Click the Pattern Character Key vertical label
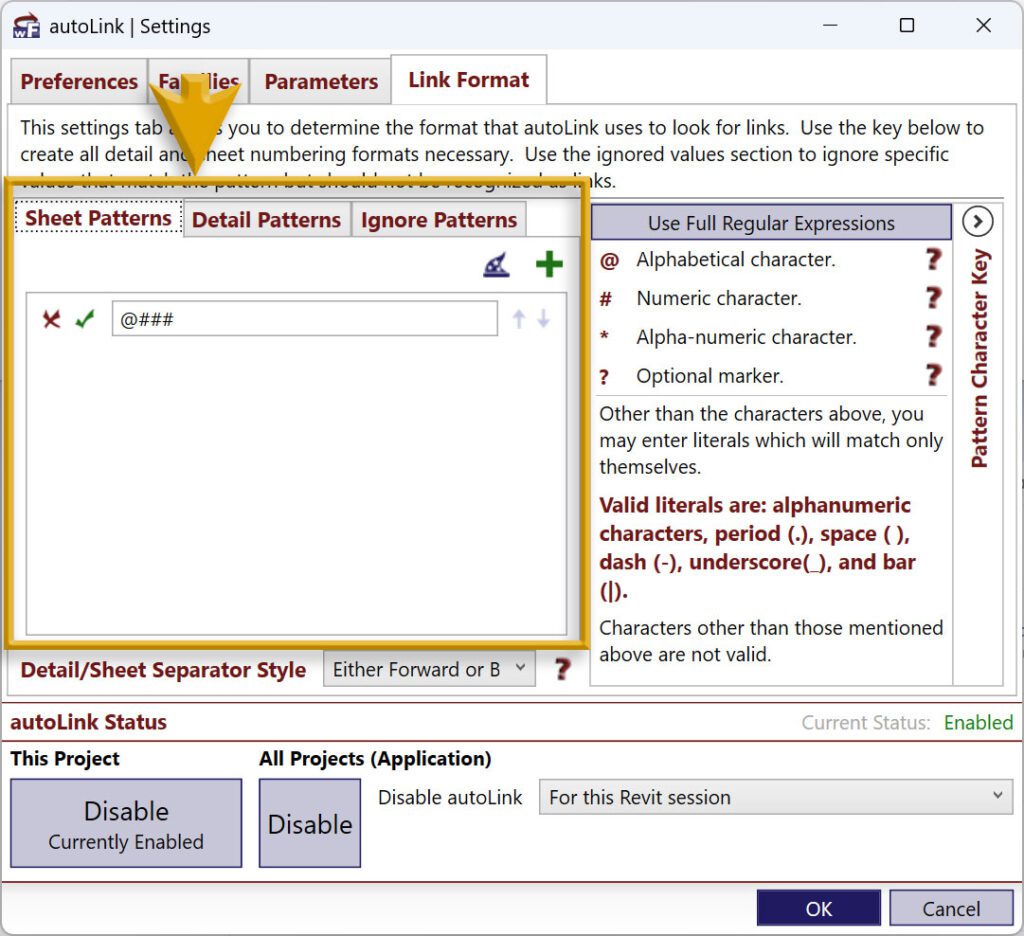The height and width of the screenshot is (936, 1024). point(979,358)
